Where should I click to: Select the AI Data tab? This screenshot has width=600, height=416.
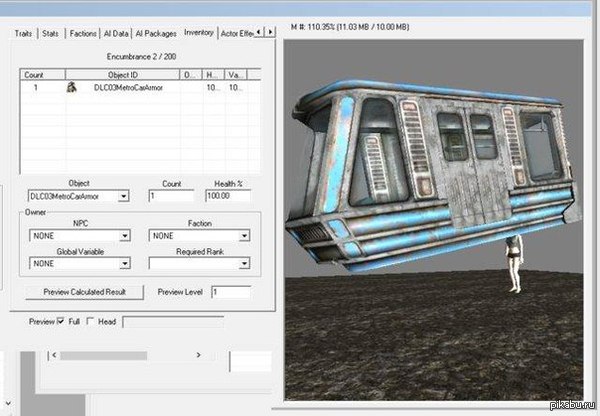click(116, 34)
